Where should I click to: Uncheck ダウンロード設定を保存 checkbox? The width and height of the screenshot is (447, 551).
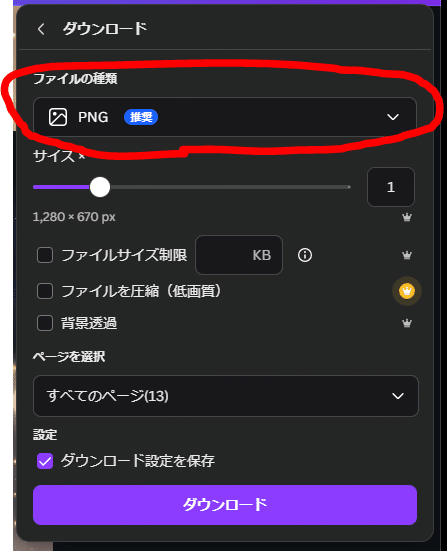[45, 461]
